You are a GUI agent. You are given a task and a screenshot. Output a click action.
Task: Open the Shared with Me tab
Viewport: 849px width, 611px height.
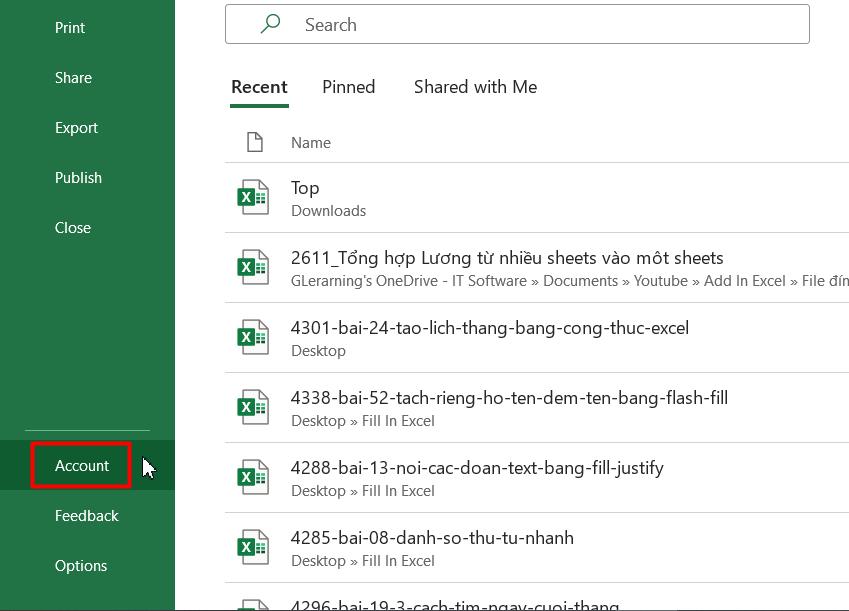click(x=475, y=87)
